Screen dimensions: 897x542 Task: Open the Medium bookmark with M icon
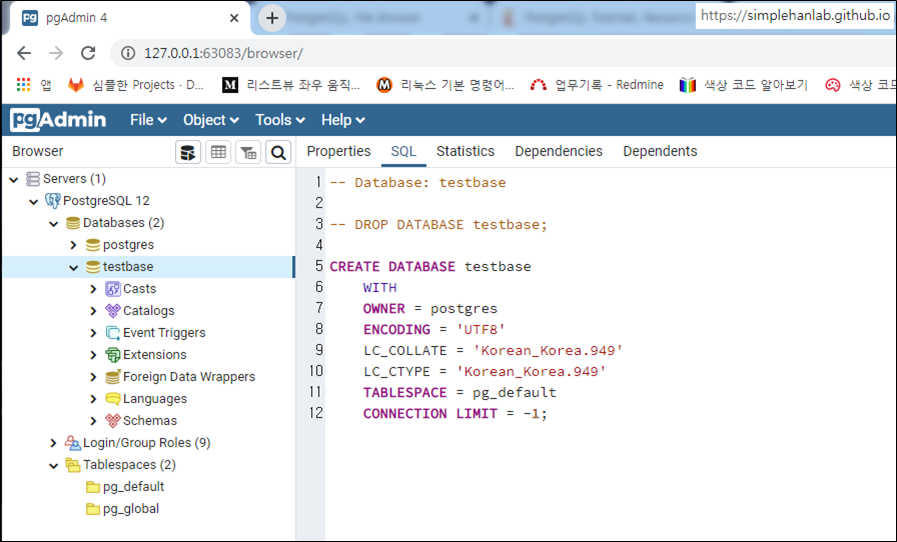click(x=291, y=85)
